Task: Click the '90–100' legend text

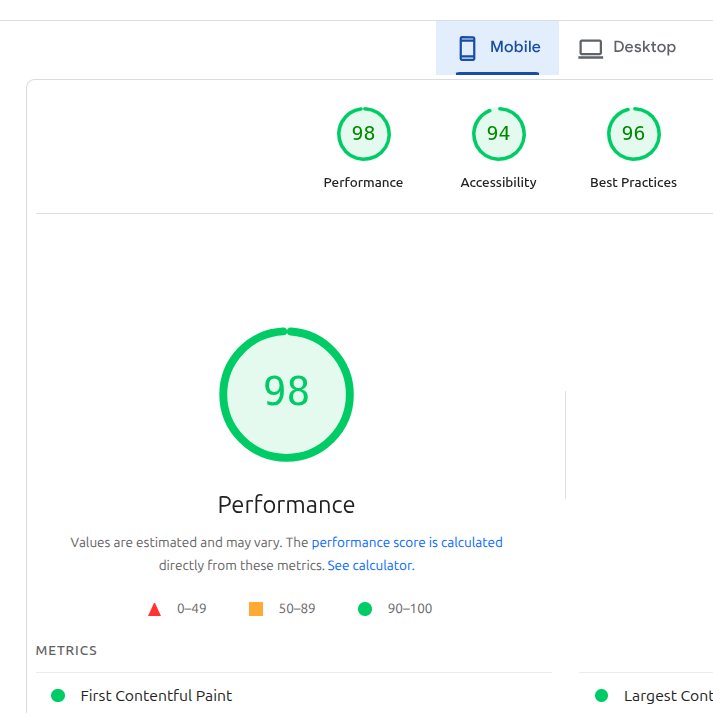Action: click(x=410, y=608)
